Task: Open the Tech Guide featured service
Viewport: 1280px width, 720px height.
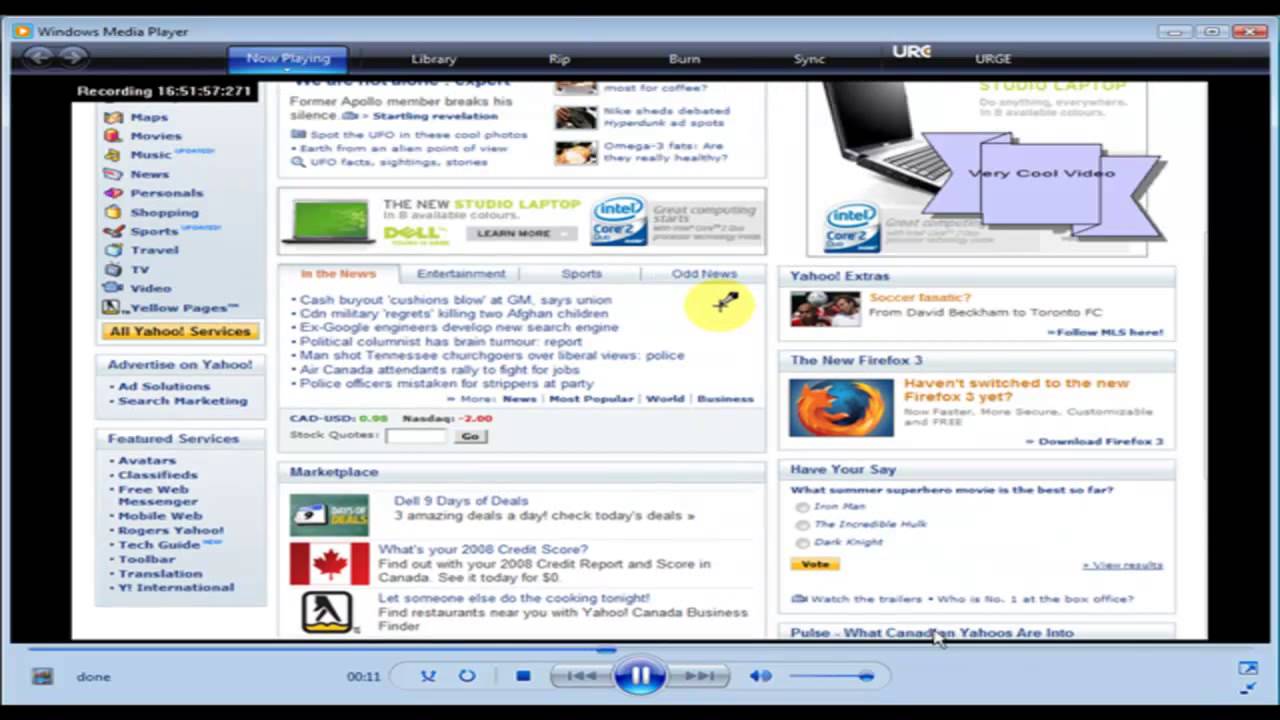Action: pos(159,545)
